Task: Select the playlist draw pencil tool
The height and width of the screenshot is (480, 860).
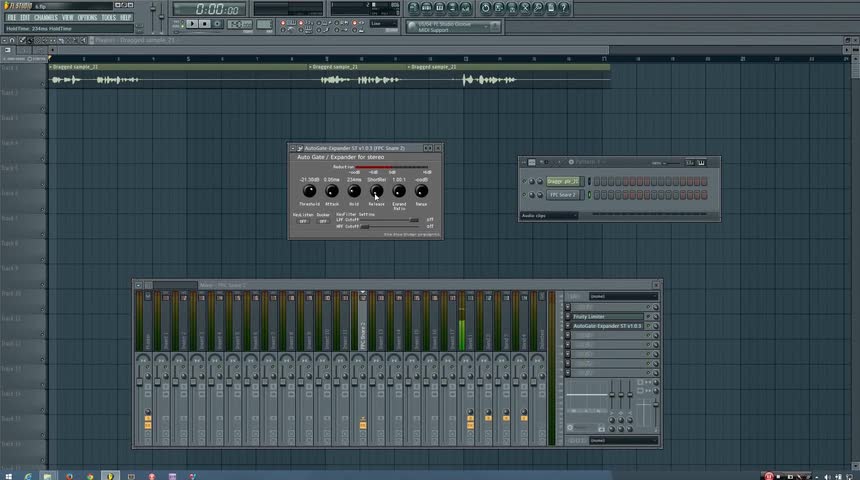Action: click(x=22, y=40)
